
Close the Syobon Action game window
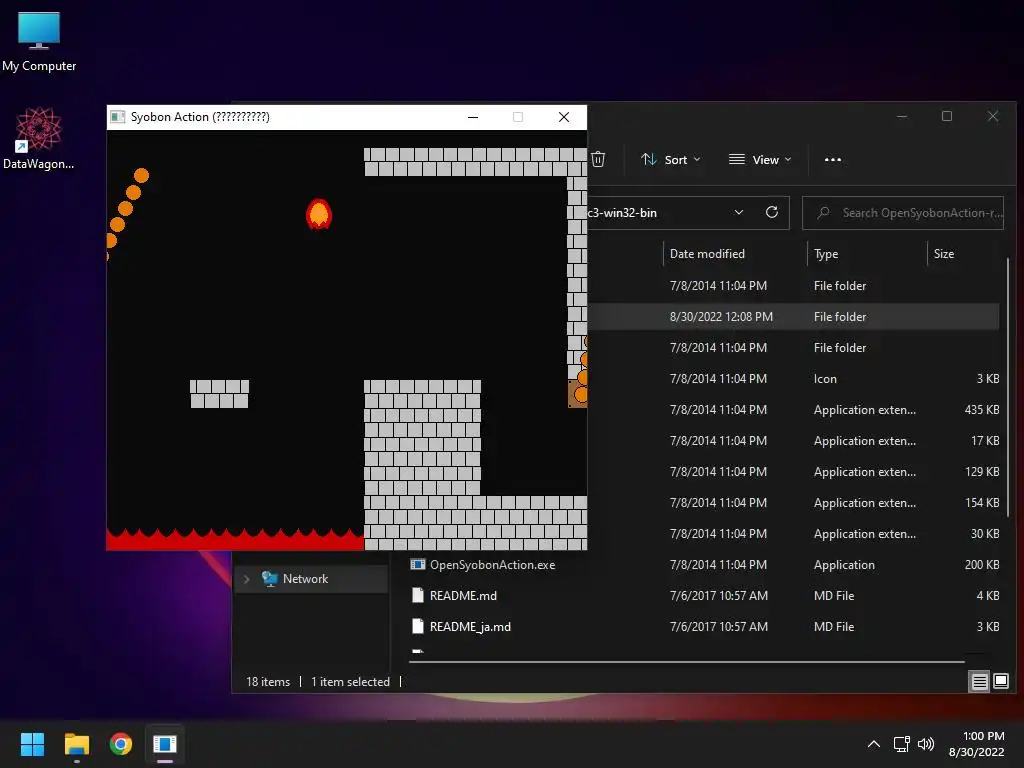point(564,117)
